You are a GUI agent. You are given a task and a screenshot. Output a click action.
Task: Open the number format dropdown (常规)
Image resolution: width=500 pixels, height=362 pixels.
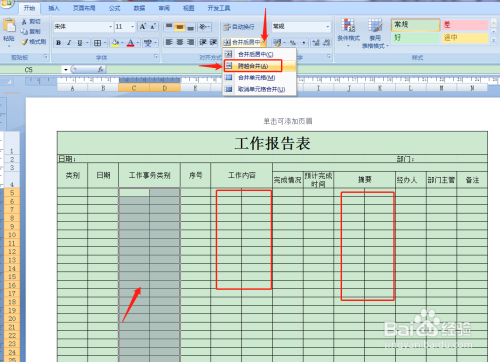[x=328, y=27]
